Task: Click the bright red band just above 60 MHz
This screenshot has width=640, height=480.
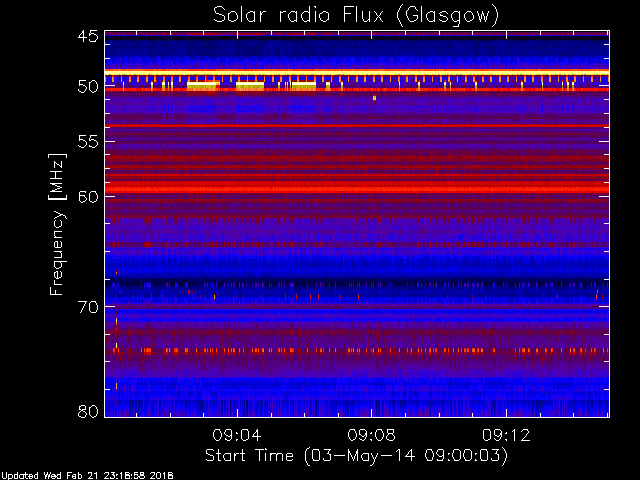Action: tap(357, 189)
